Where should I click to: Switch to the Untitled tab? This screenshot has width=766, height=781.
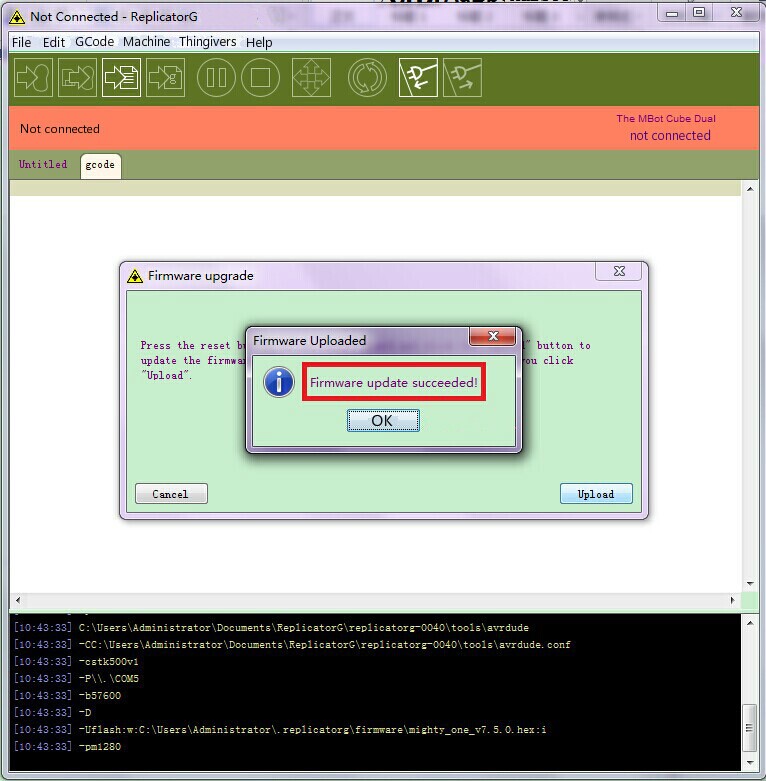(43, 164)
